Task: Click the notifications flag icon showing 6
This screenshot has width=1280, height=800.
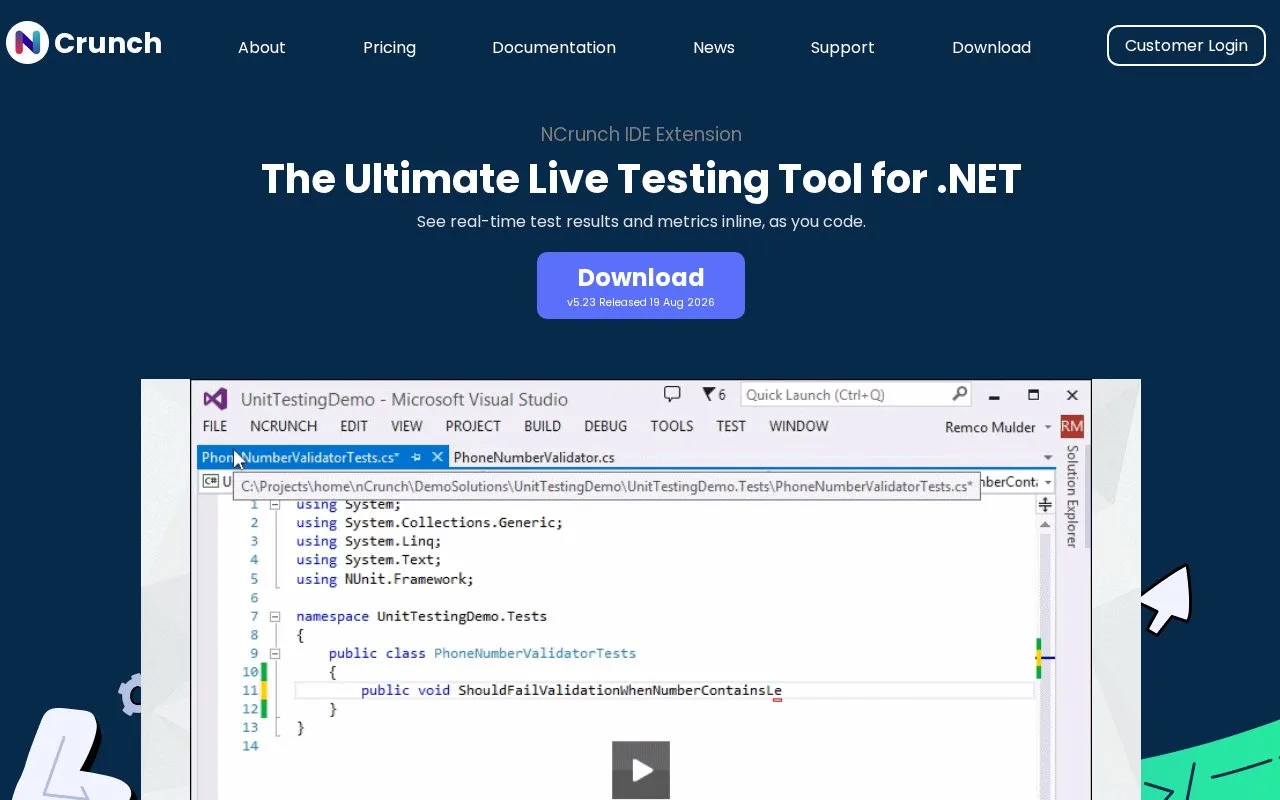Action: [x=714, y=394]
